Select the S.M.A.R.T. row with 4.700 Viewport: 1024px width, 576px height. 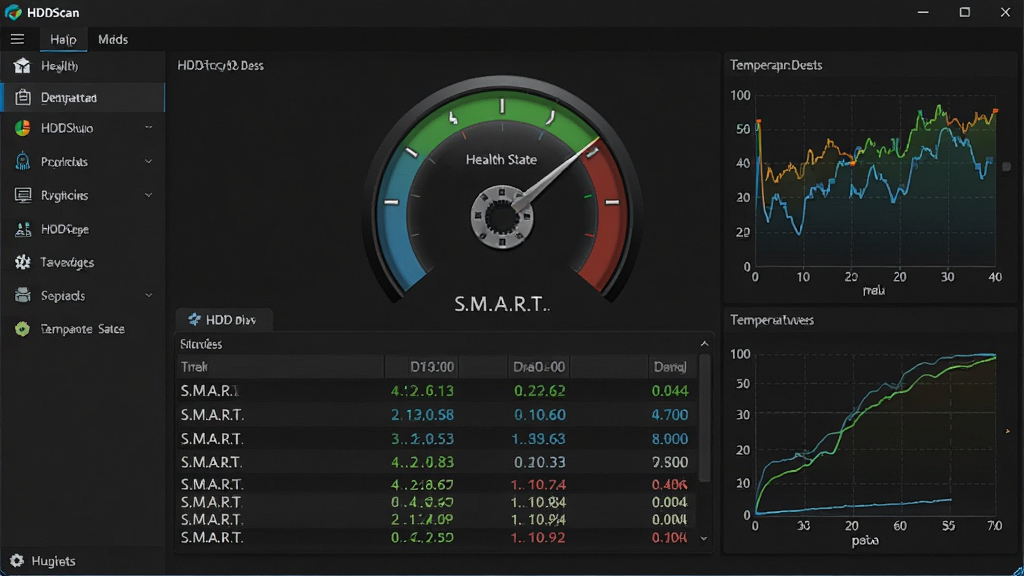point(436,415)
